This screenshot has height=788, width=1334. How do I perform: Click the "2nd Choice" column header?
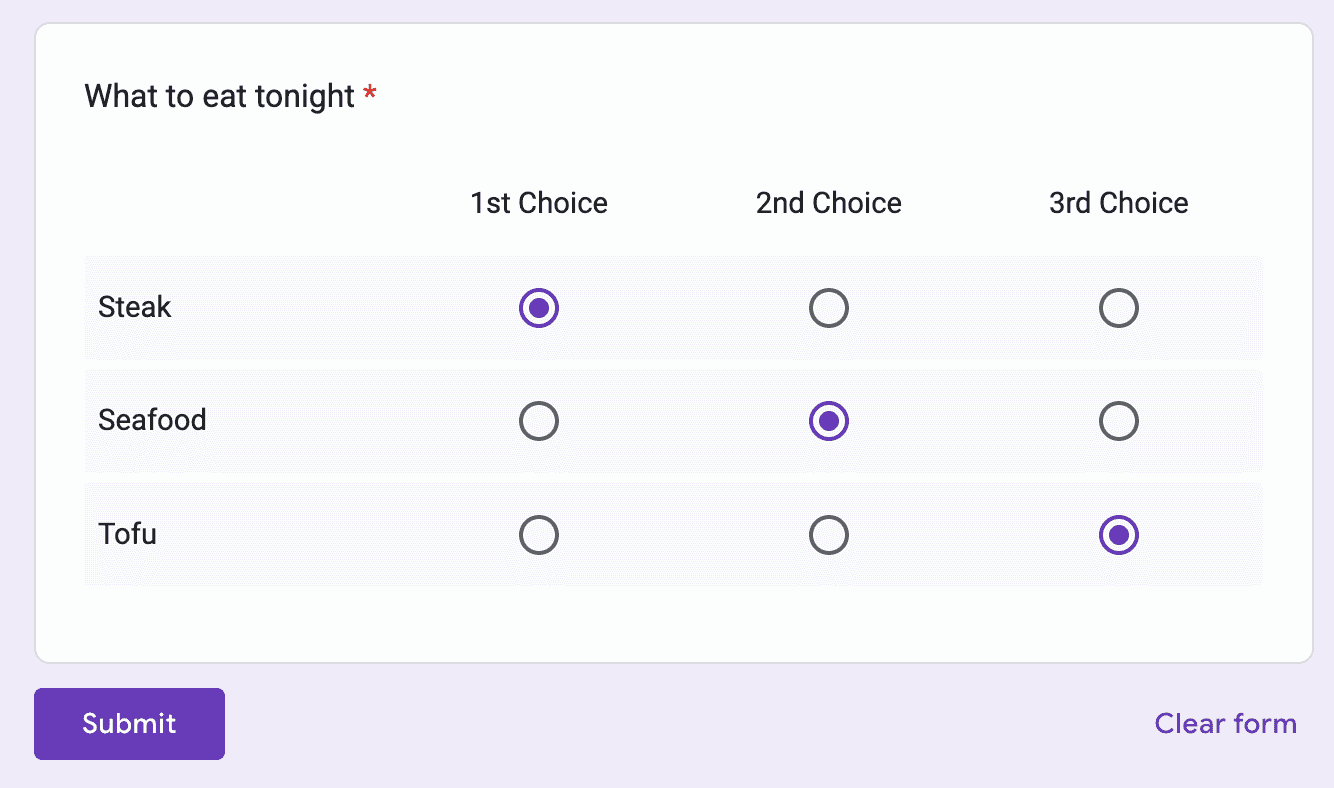pyautogui.click(x=829, y=203)
